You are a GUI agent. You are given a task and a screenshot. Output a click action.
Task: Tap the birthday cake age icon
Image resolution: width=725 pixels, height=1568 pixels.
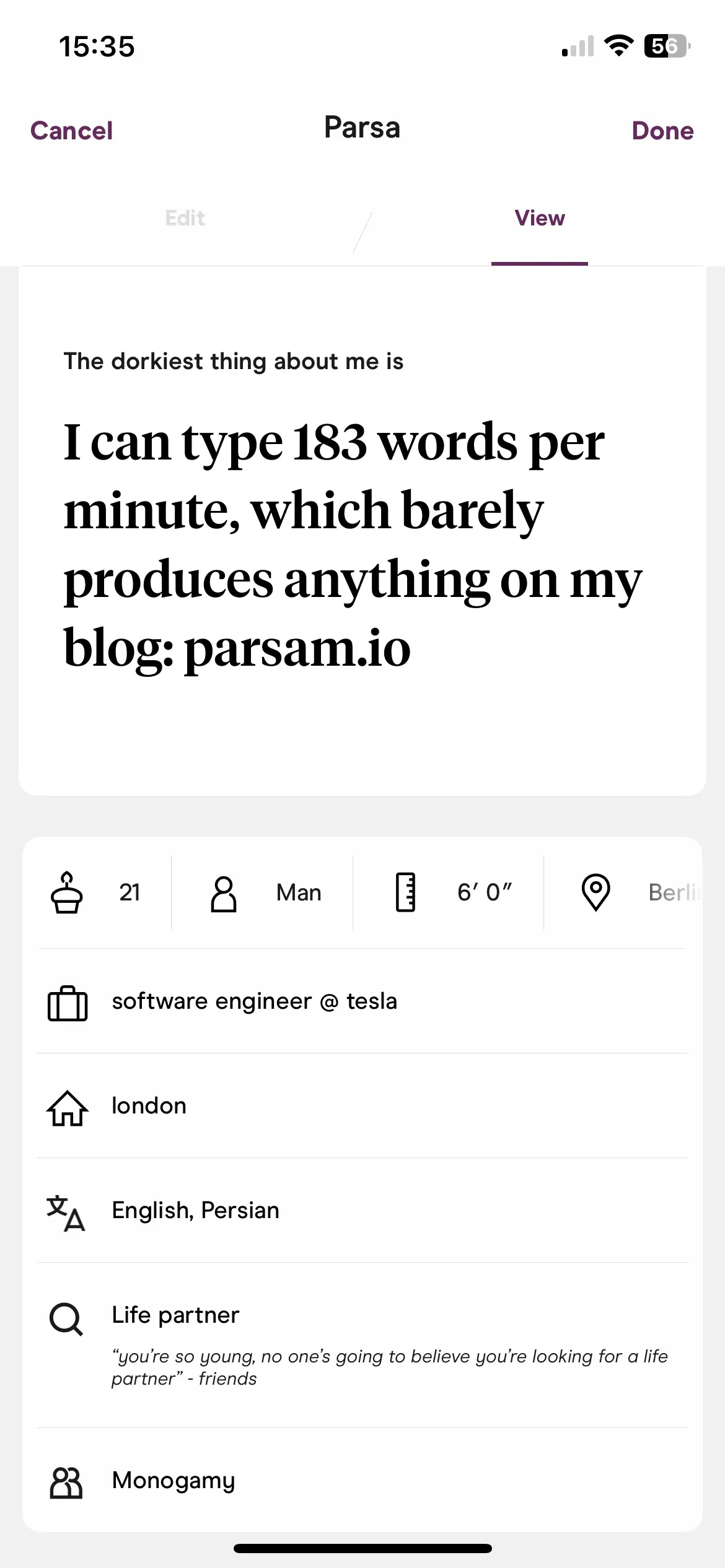coord(66,892)
